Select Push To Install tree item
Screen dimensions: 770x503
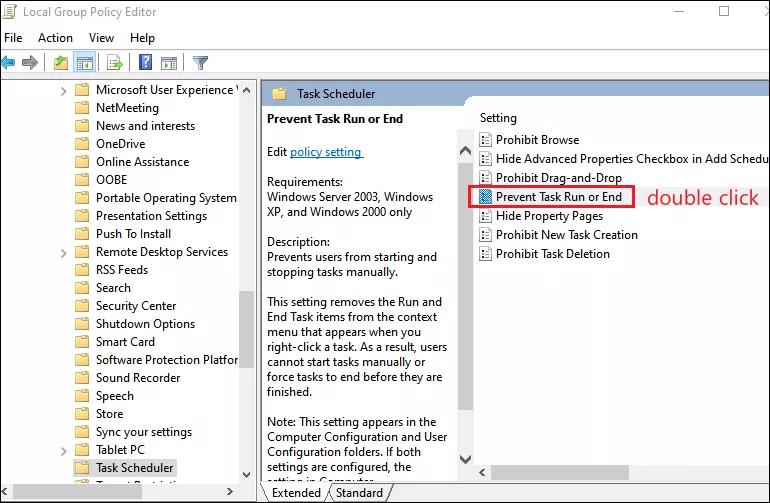click(x=133, y=234)
